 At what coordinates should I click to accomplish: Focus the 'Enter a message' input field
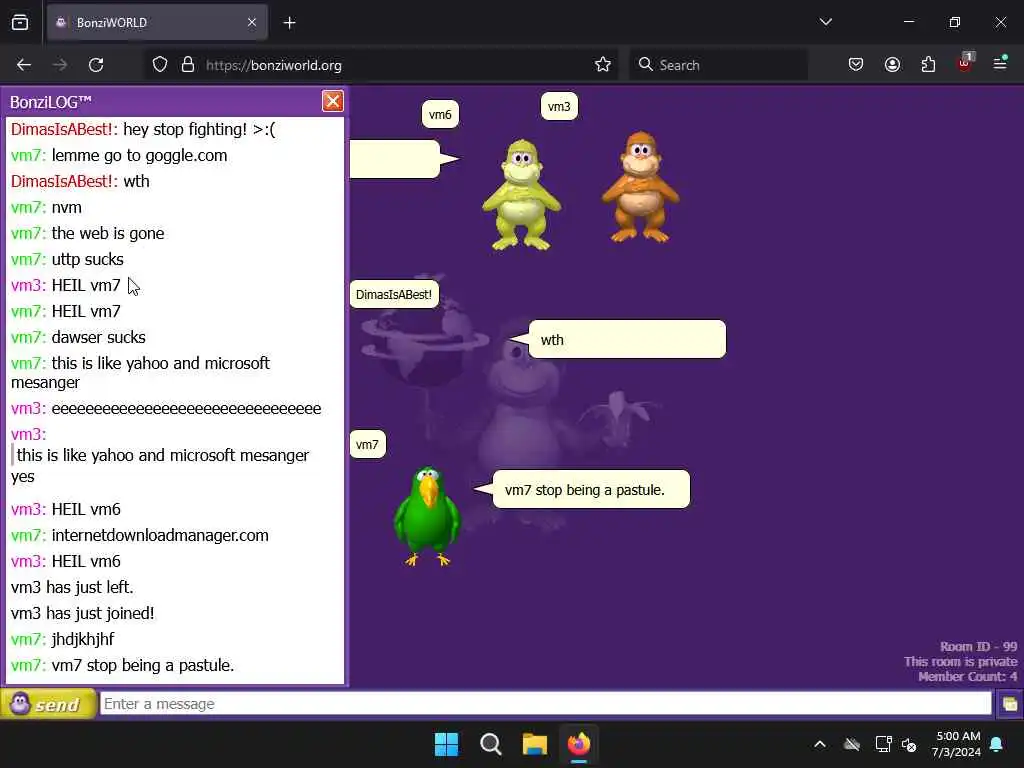(x=545, y=704)
